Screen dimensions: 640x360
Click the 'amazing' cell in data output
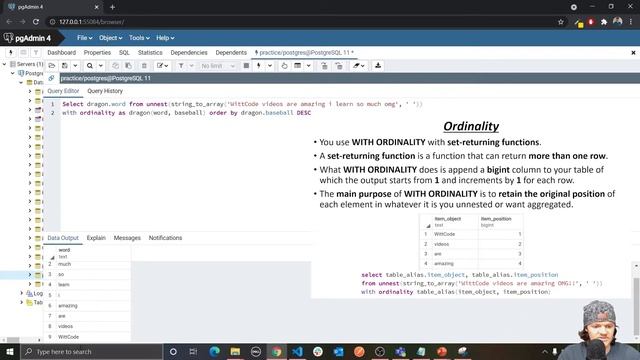pyautogui.click(x=93, y=305)
